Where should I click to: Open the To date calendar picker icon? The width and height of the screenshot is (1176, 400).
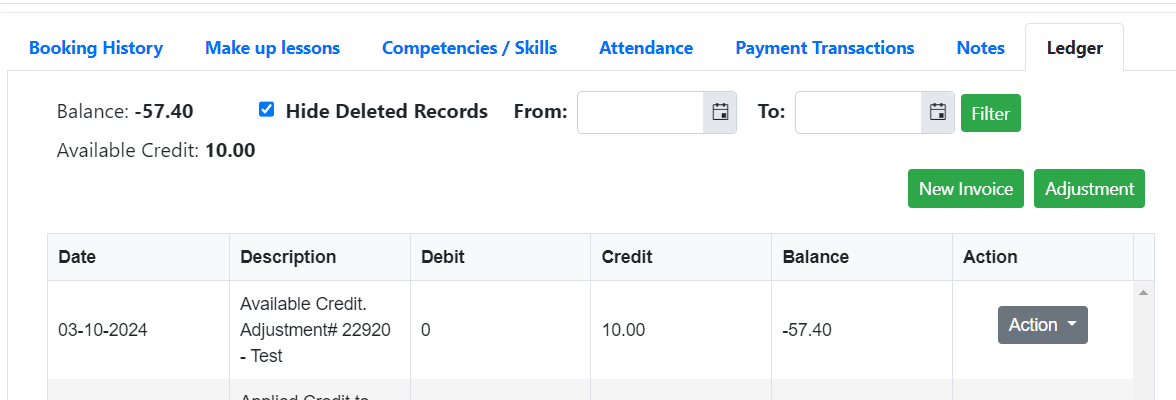pyautogui.click(x=938, y=113)
